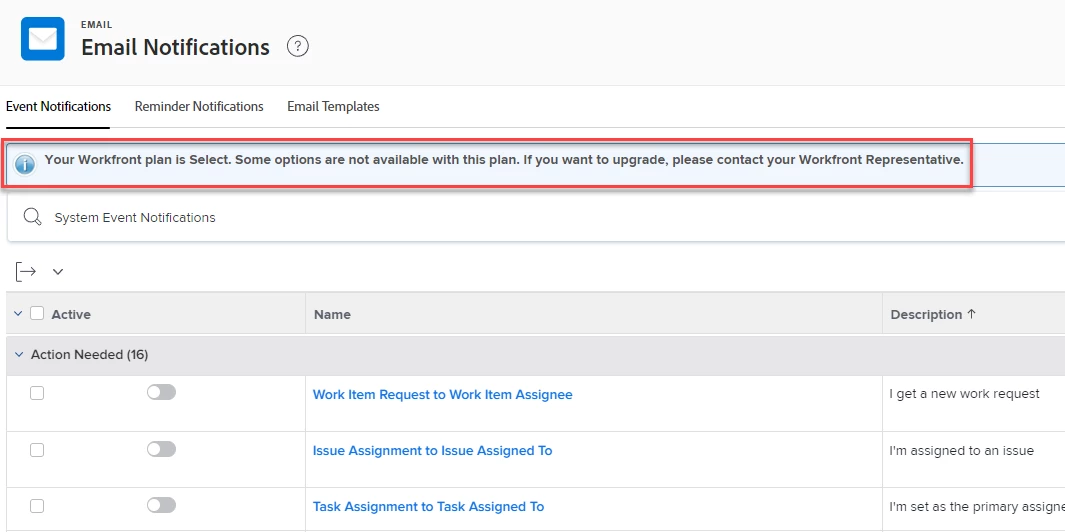Click the 'I'm assigned to an issue' description

(962, 450)
